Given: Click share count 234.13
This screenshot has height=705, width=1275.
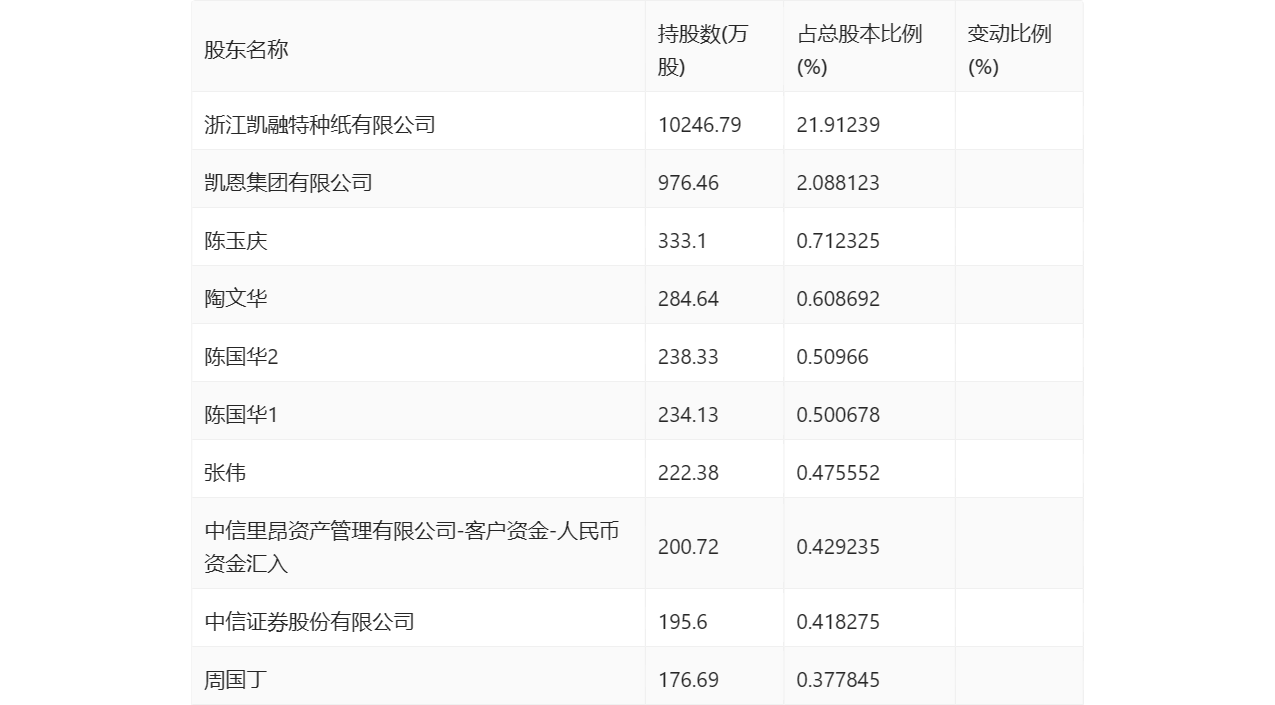Looking at the screenshot, I should click(x=688, y=415).
